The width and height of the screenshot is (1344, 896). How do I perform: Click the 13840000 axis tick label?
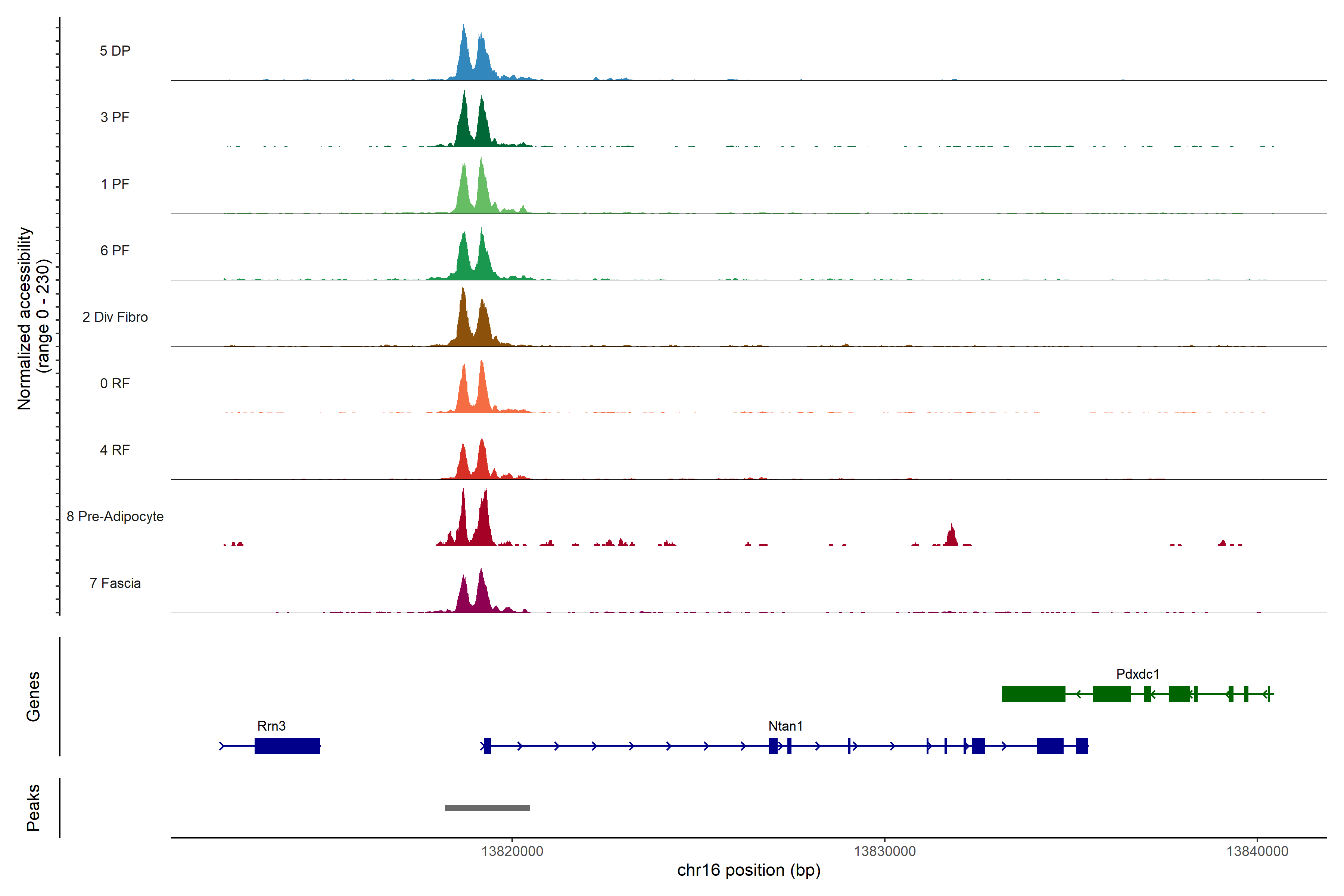(x=1257, y=851)
